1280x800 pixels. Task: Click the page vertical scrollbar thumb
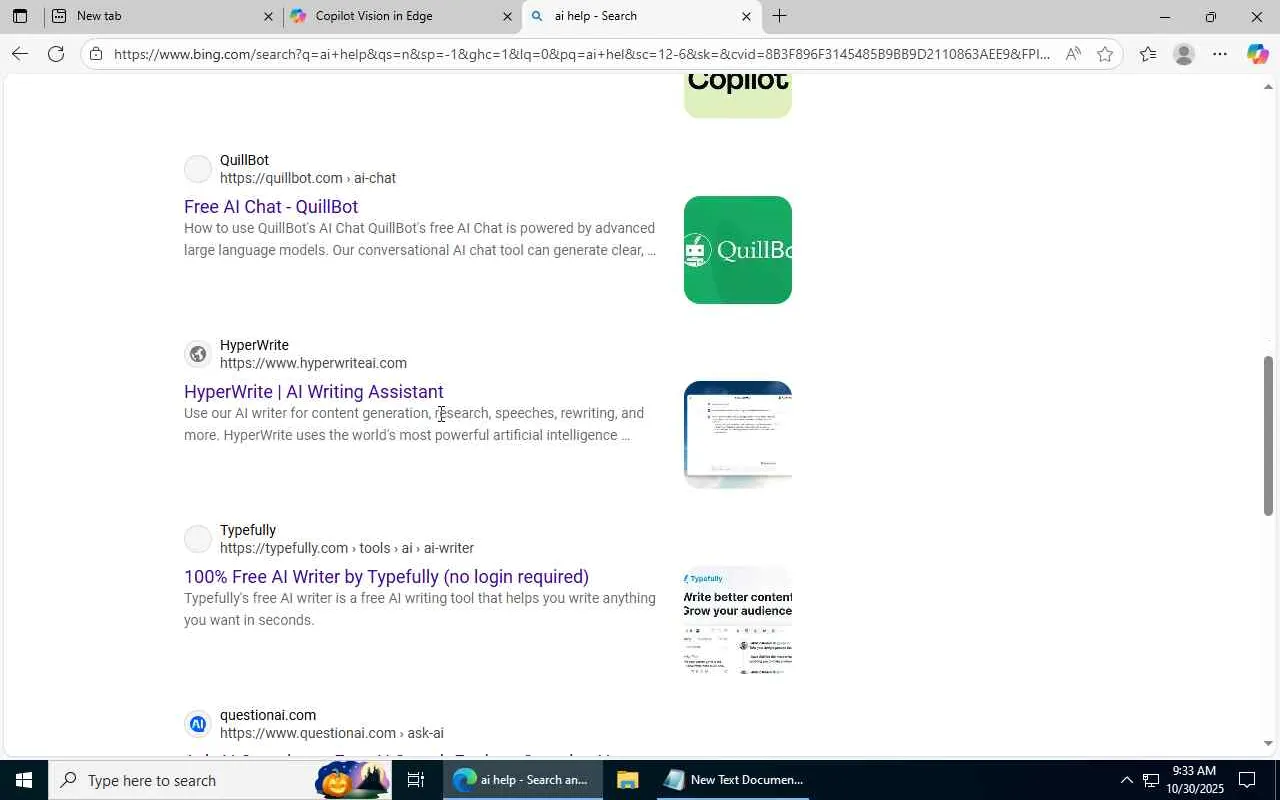point(1269,436)
